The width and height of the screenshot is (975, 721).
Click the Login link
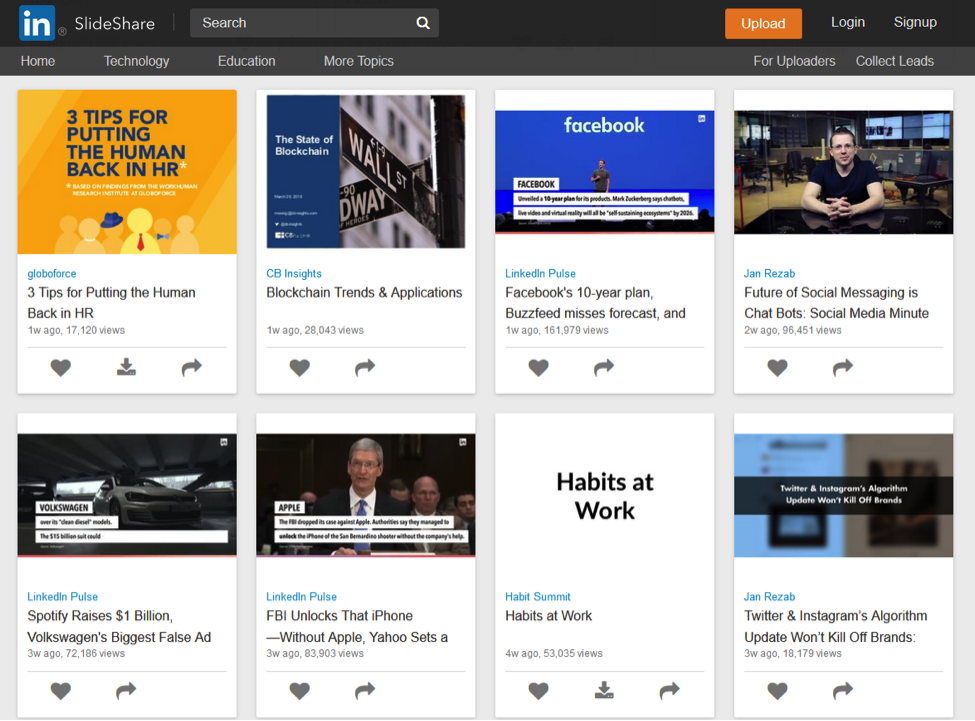[x=848, y=22]
